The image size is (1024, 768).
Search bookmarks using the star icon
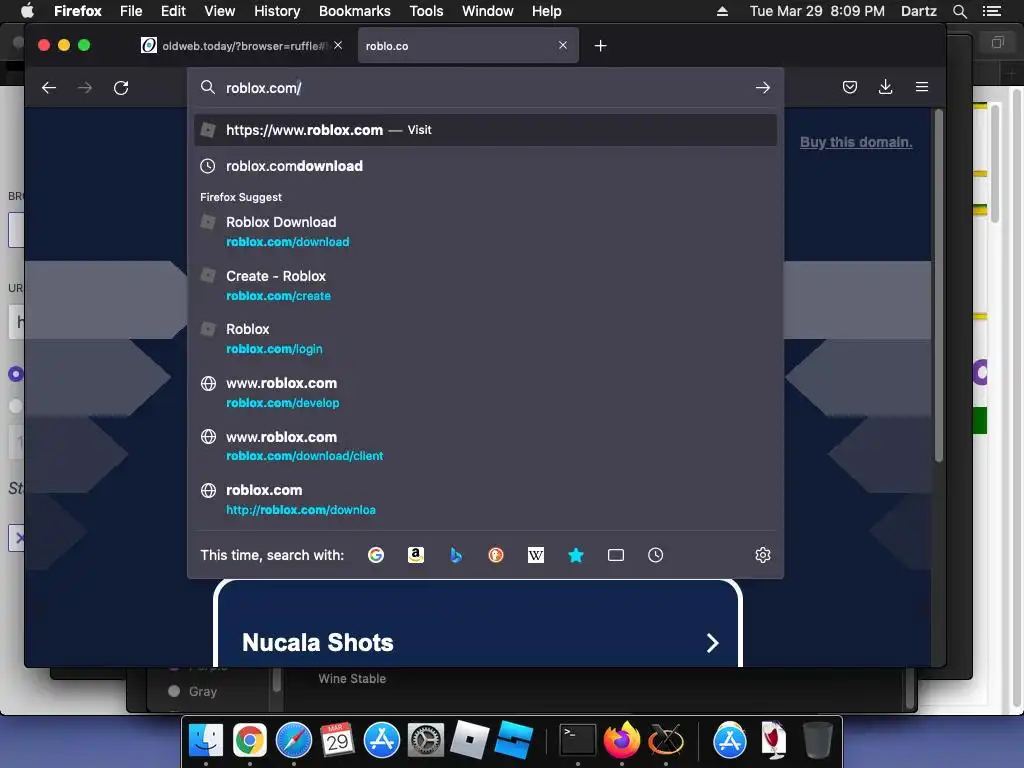click(x=575, y=555)
